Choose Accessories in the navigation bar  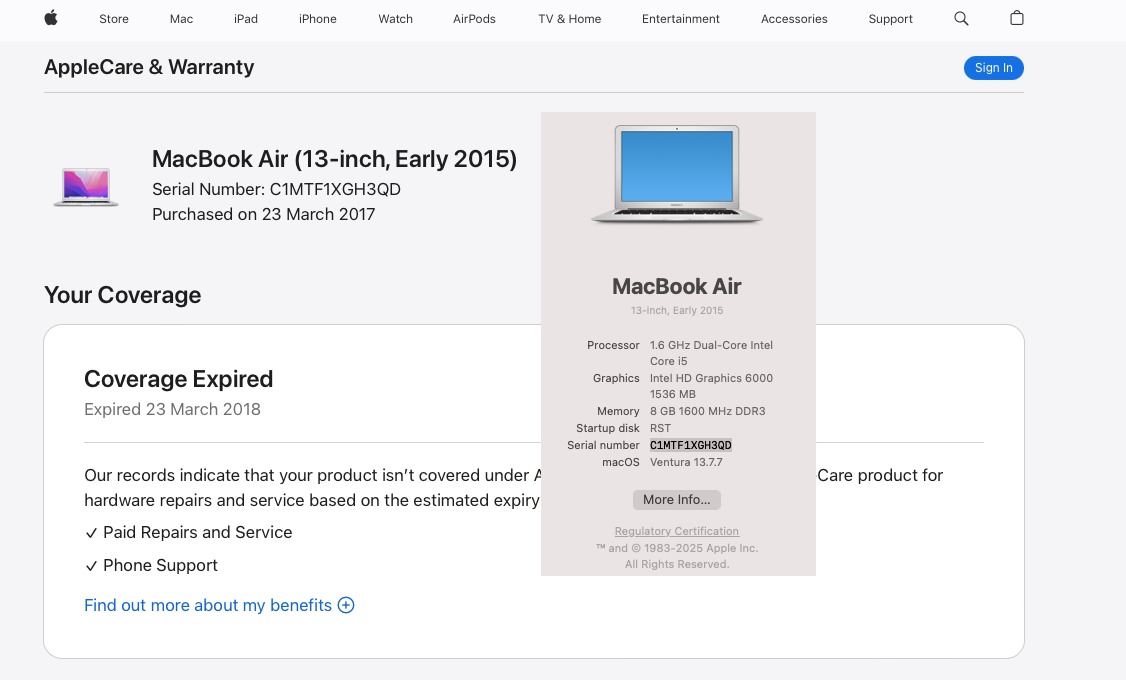click(794, 19)
